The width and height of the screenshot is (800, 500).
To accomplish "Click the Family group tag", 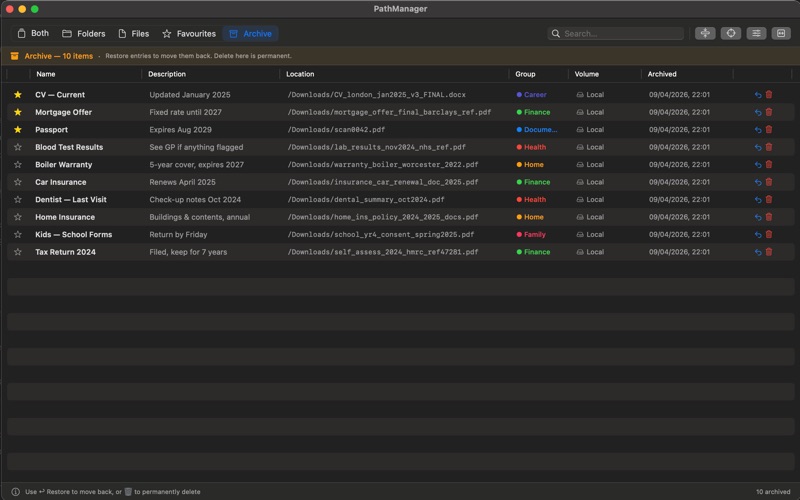I will (531, 234).
